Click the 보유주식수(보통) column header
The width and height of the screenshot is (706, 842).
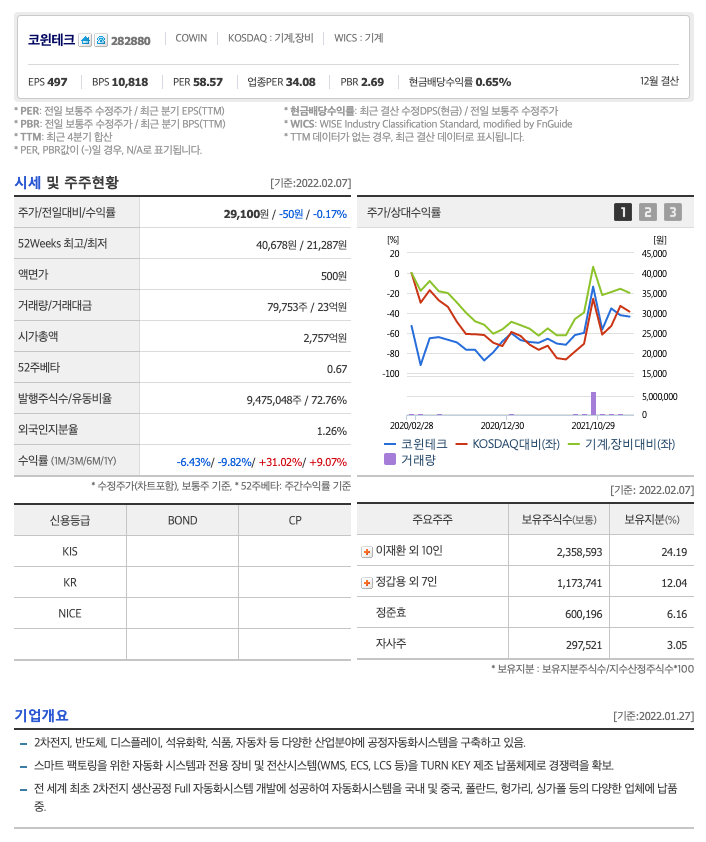pos(559,519)
